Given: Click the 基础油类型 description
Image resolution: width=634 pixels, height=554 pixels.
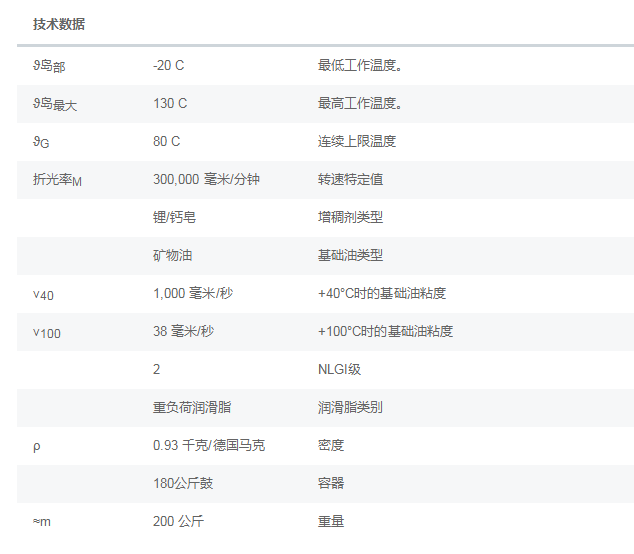Looking at the screenshot, I should 350,255.
